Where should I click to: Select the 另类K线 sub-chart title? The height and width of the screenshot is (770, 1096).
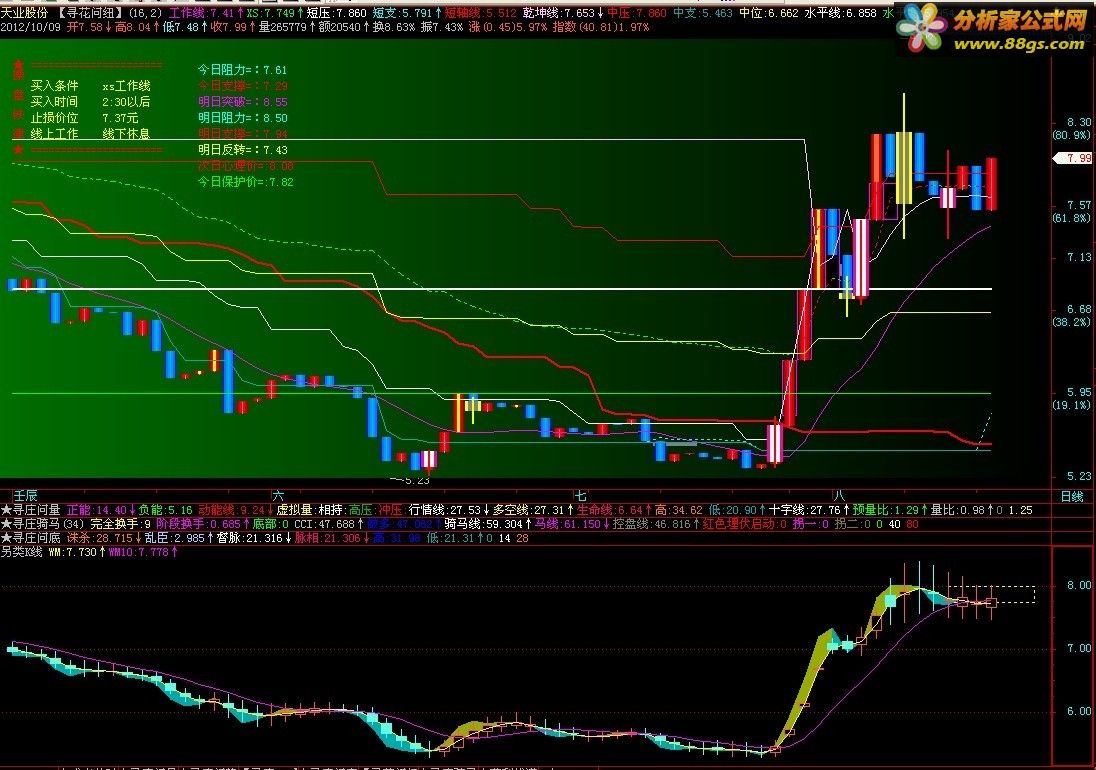click(x=21, y=552)
